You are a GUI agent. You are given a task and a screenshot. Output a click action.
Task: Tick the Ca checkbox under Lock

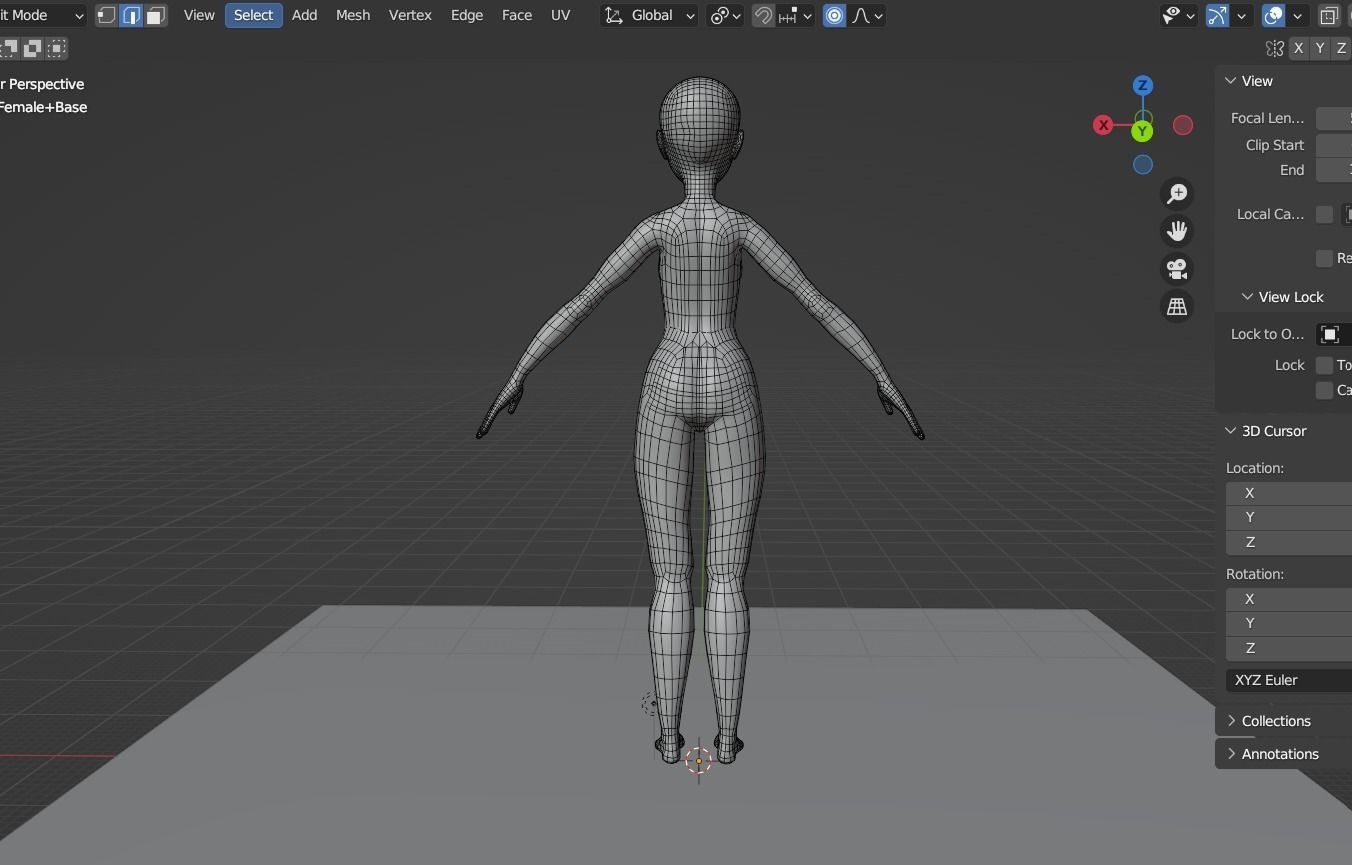(1324, 390)
